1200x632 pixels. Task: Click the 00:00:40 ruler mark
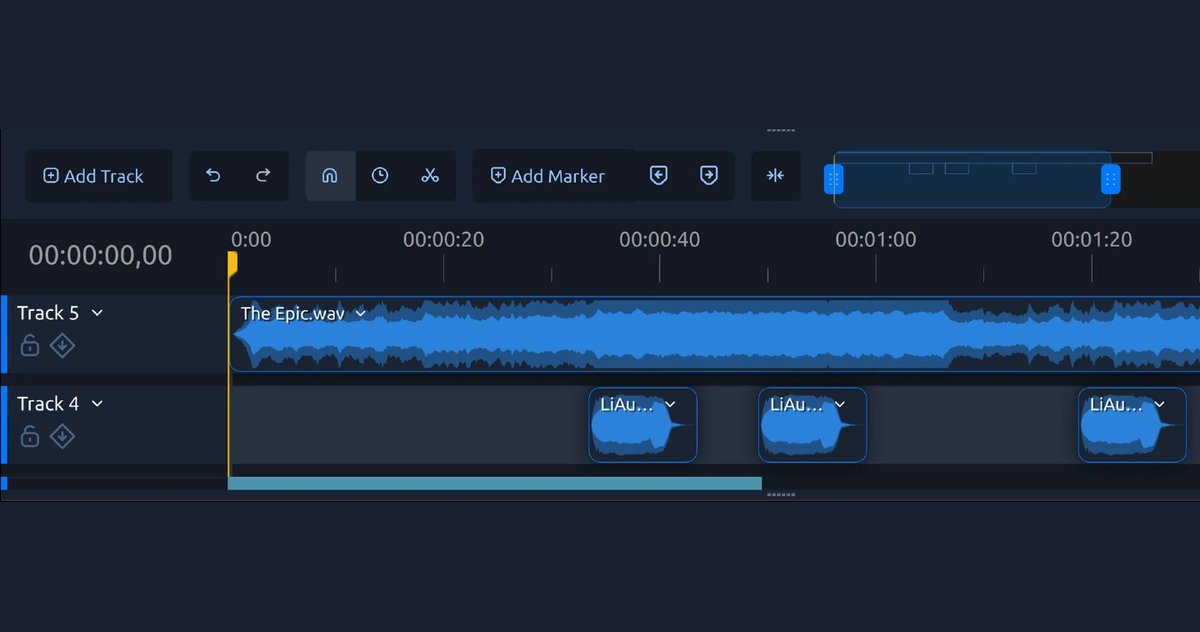(x=659, y=240)
